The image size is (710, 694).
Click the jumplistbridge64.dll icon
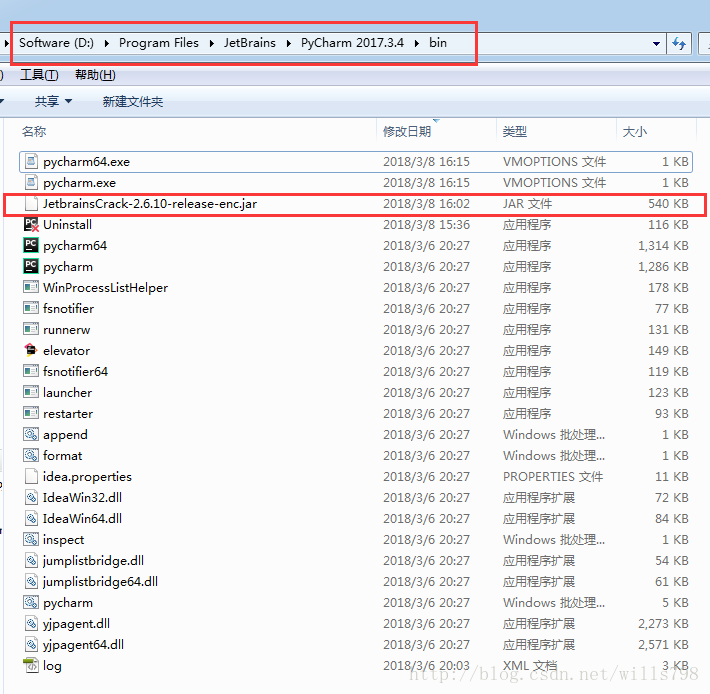click(31, 581)
